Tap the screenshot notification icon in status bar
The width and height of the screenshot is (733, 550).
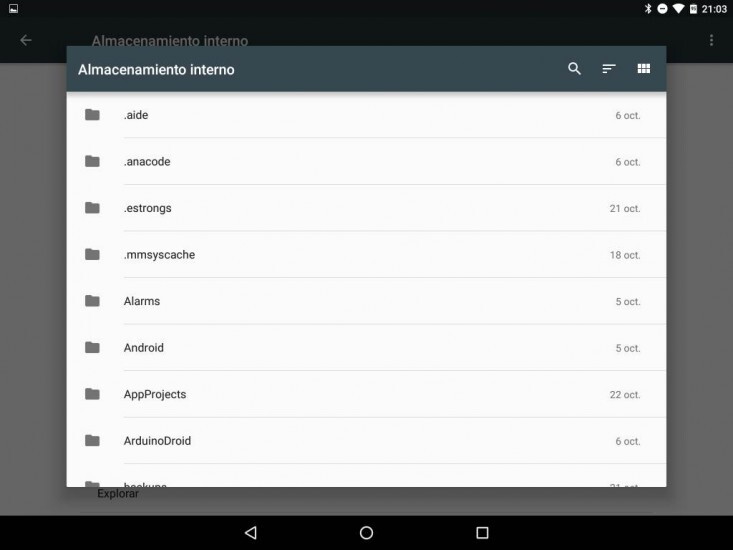point(14,8)
